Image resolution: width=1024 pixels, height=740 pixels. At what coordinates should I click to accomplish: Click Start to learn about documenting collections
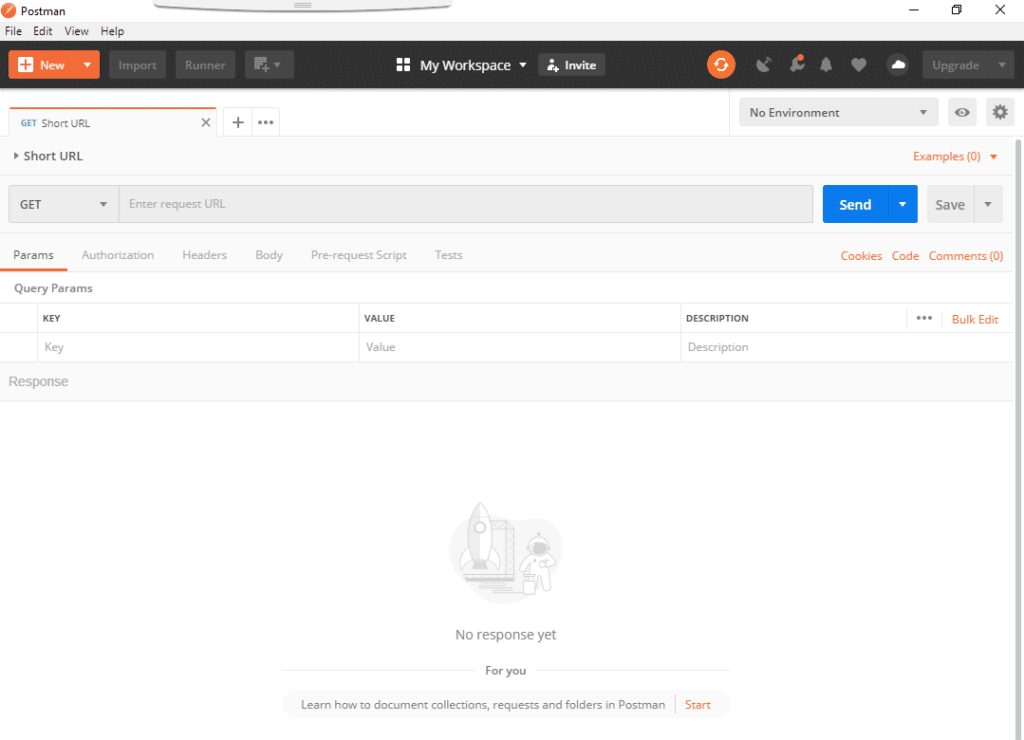[x=697, y=704]
